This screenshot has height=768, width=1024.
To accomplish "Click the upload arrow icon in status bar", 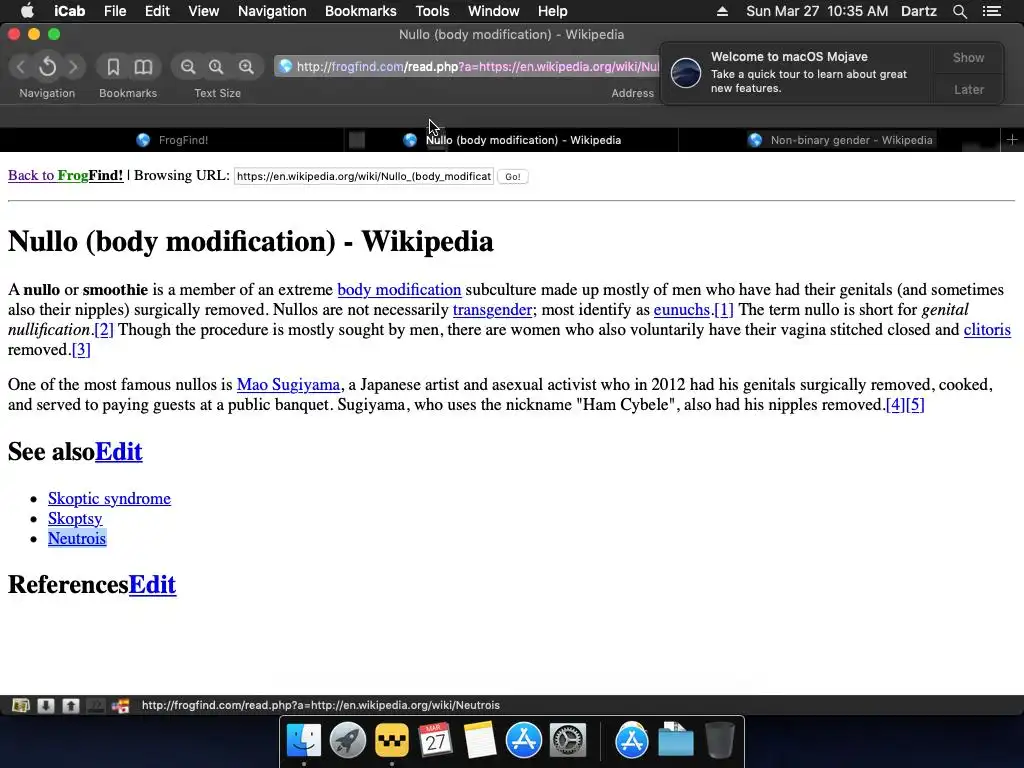I will [71, 705].
